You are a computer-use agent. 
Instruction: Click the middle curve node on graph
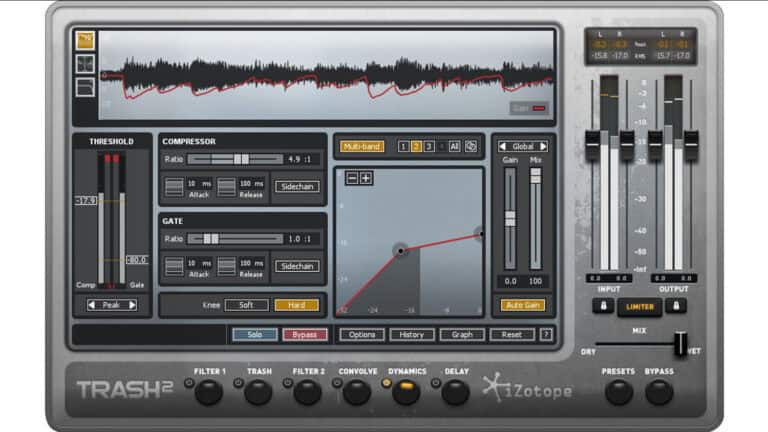click(x=401, y=250)
